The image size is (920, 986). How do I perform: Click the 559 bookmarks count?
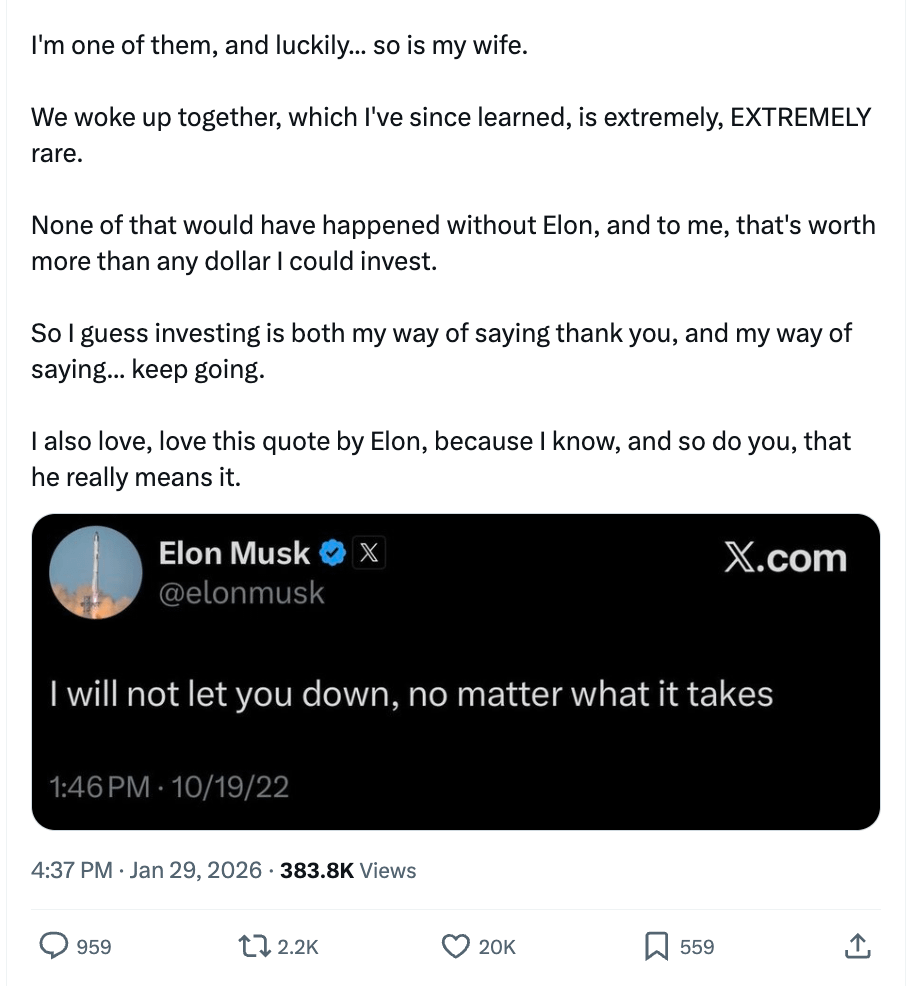[x=697, y=946]
